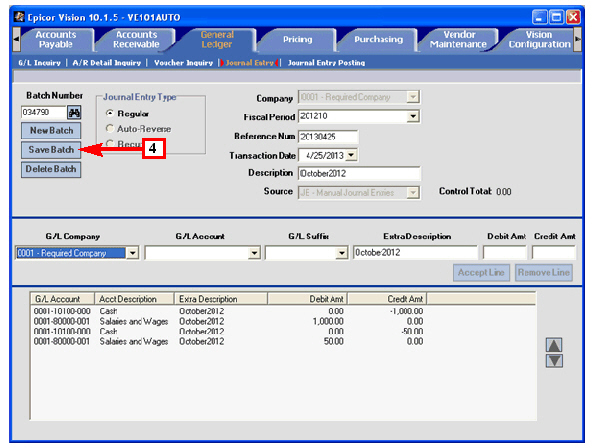Switch to the Accounts Payable tab
594x448 pixels.
pyautogui.click(x=56, y=39)
